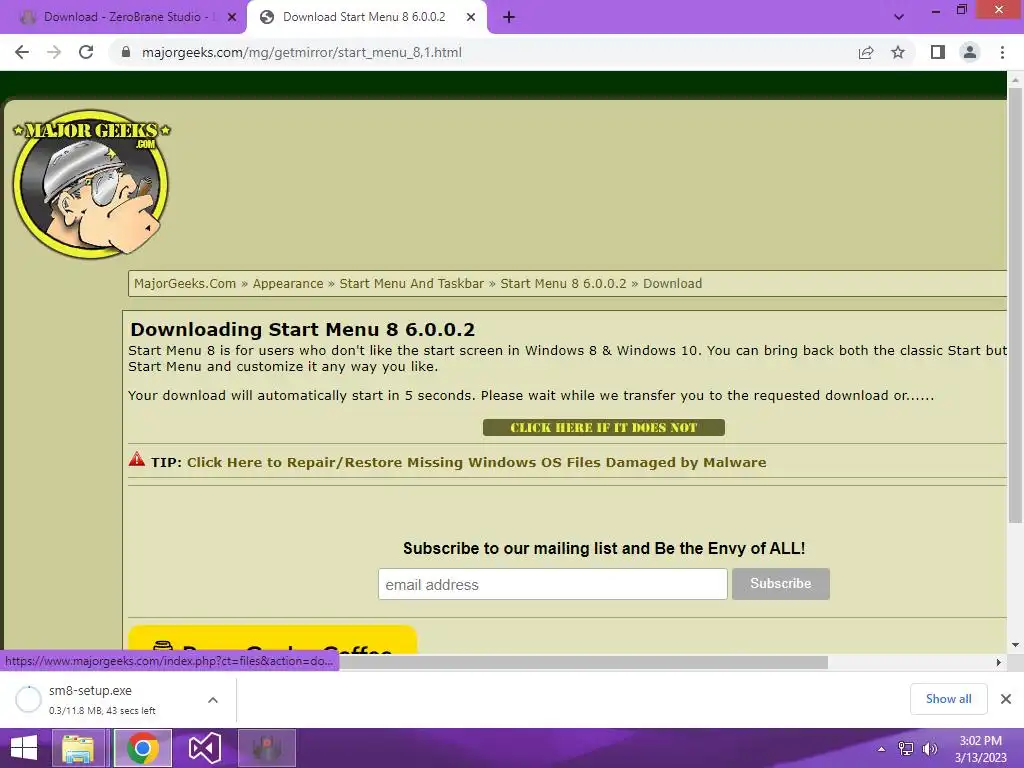Open MajorGeeks.Com breadcrumb link
The width and height of the screenshot is (1024, 768).
pyautogui.click(x=185, y=283)
